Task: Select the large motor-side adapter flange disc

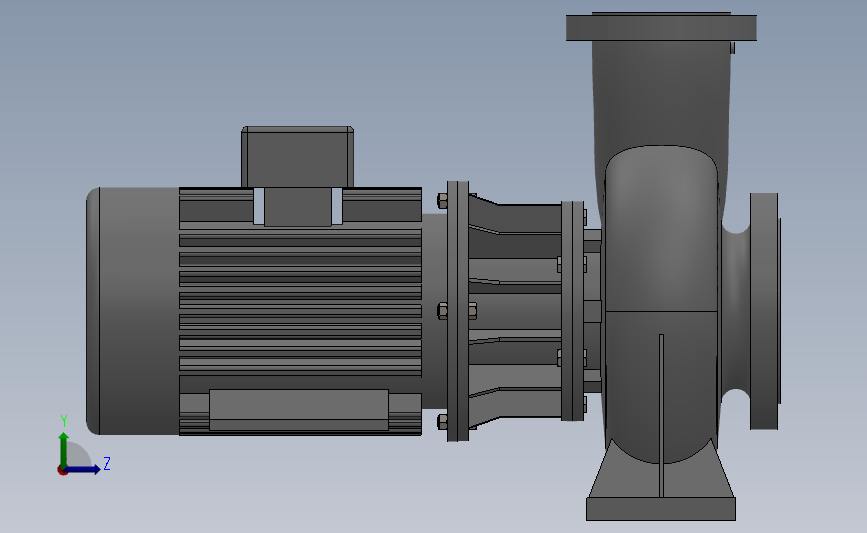Action: click(x=458, y=311)
